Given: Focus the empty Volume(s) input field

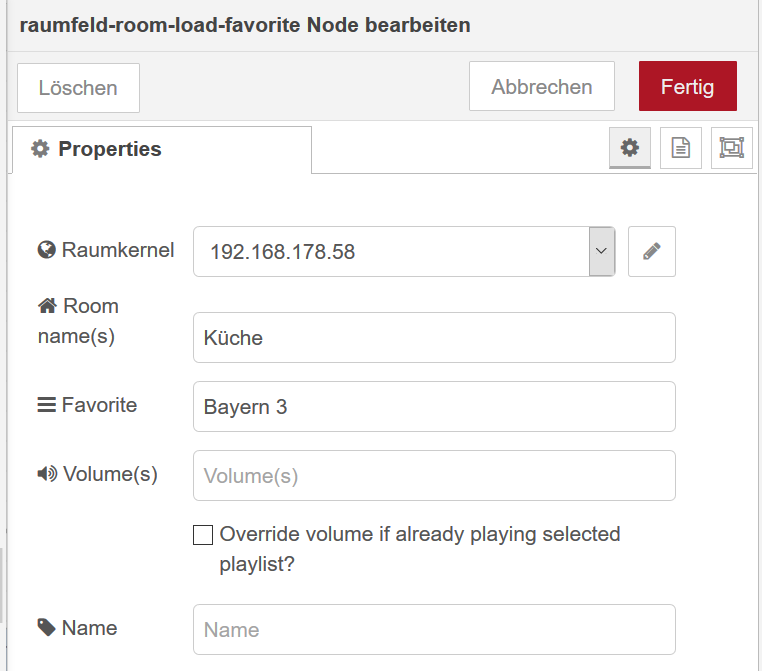Looking at the screenshot, I should (x=434, y=475).
